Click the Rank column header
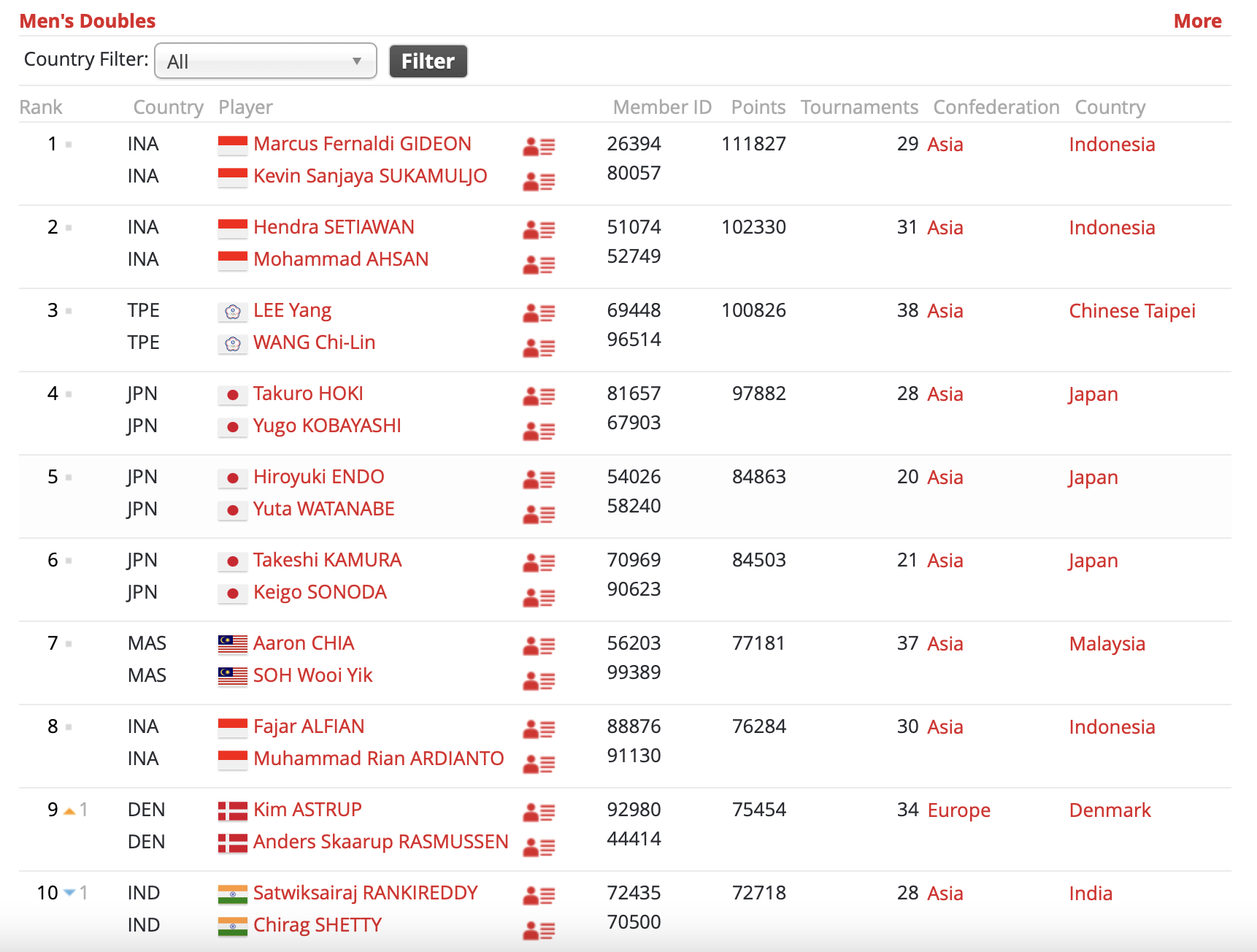 (41, 107)
